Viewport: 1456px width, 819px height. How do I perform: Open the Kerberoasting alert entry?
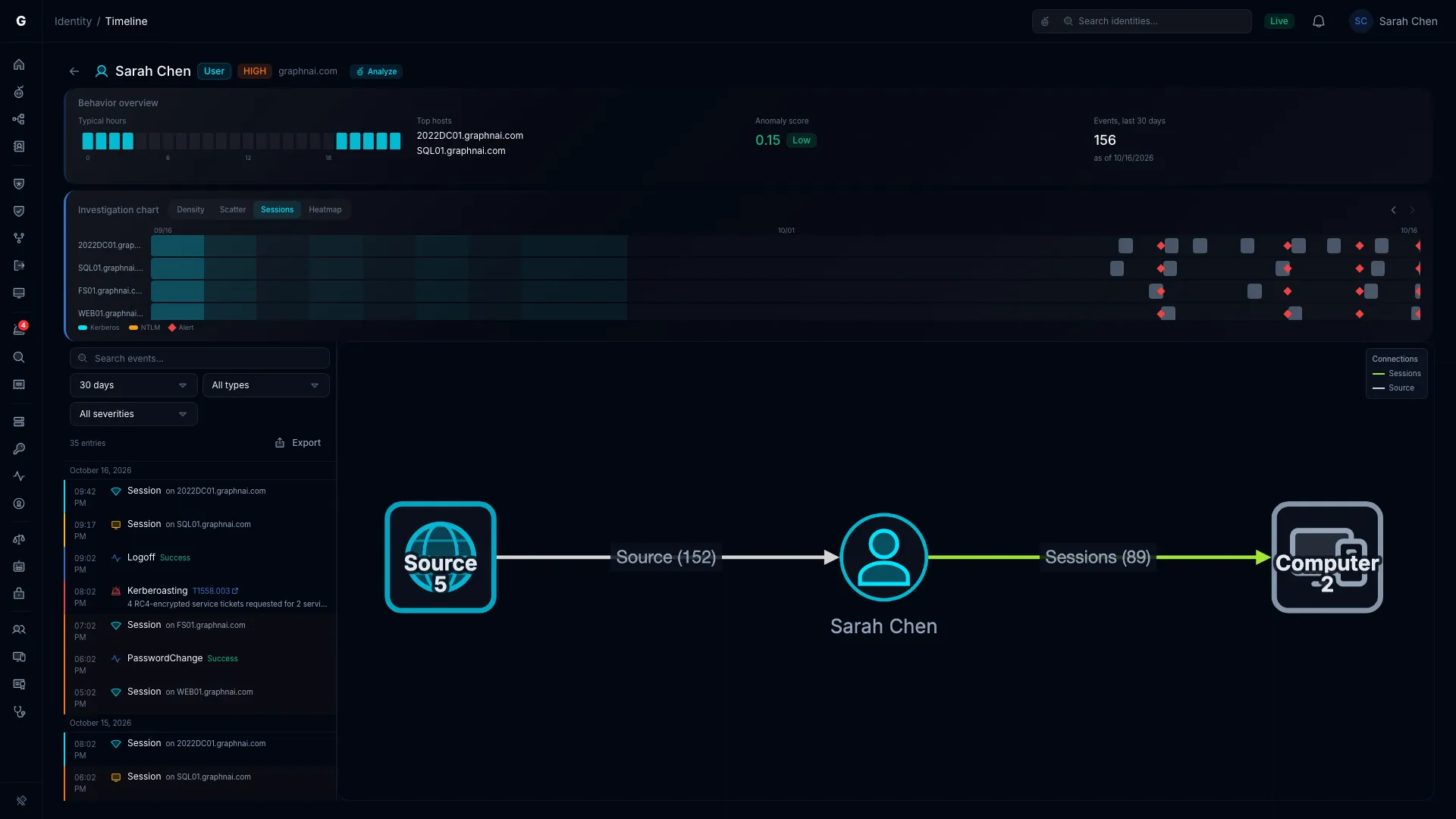click(x=200, y=597)
